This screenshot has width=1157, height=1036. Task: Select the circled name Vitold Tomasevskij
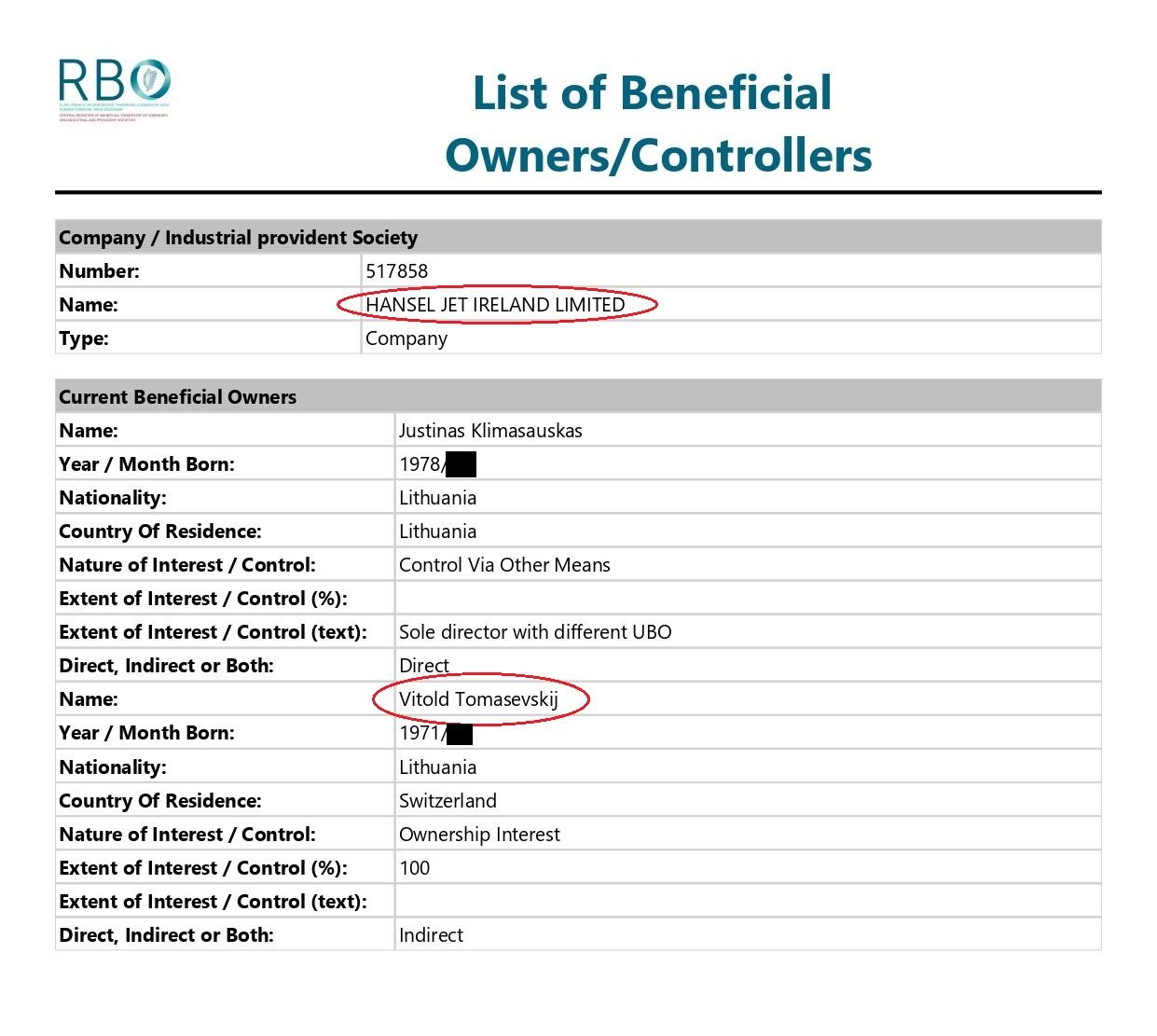click(x=480, y=699)
